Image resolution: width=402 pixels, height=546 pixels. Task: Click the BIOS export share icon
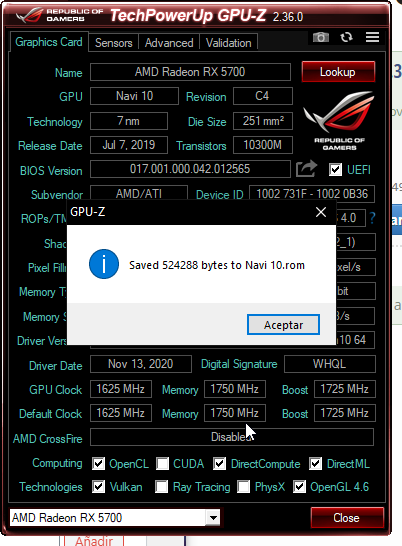306,169
